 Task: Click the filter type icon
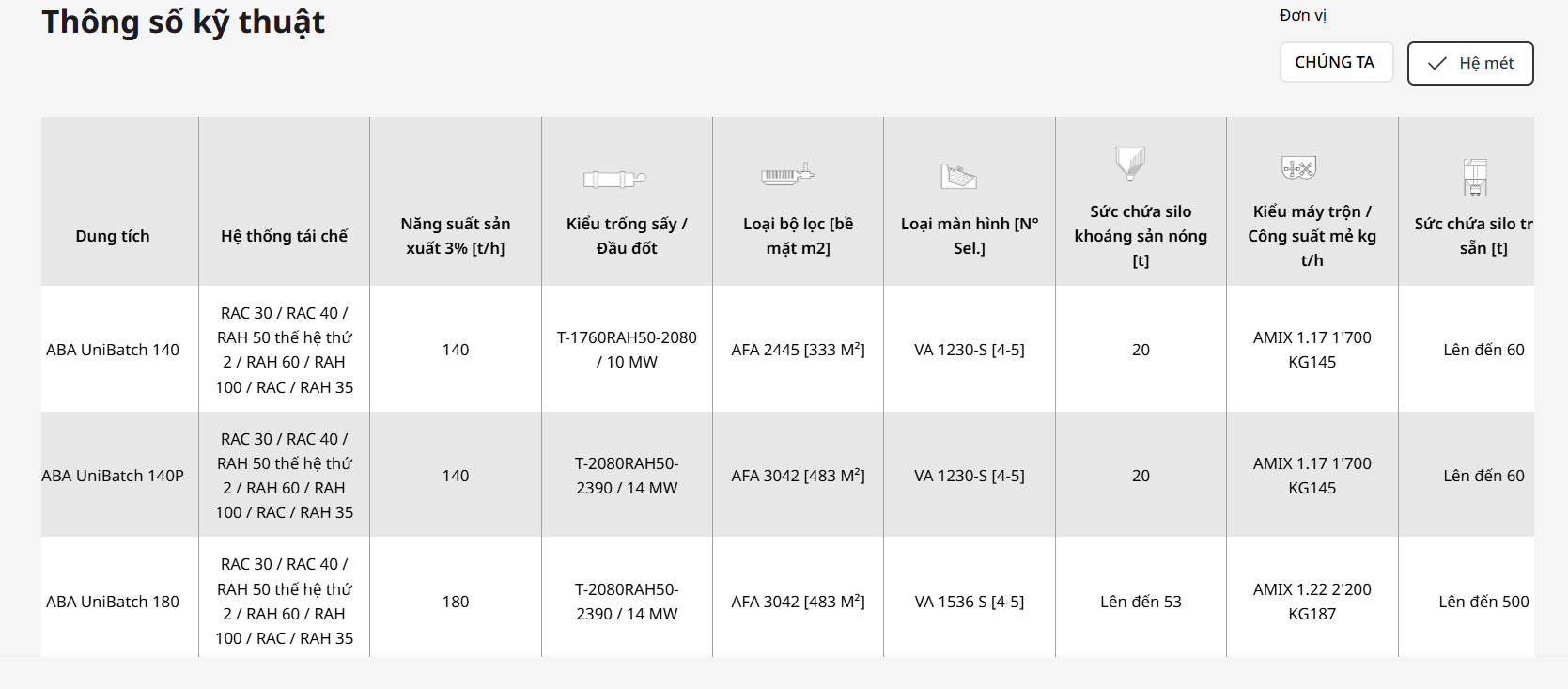tap(786, 174)
